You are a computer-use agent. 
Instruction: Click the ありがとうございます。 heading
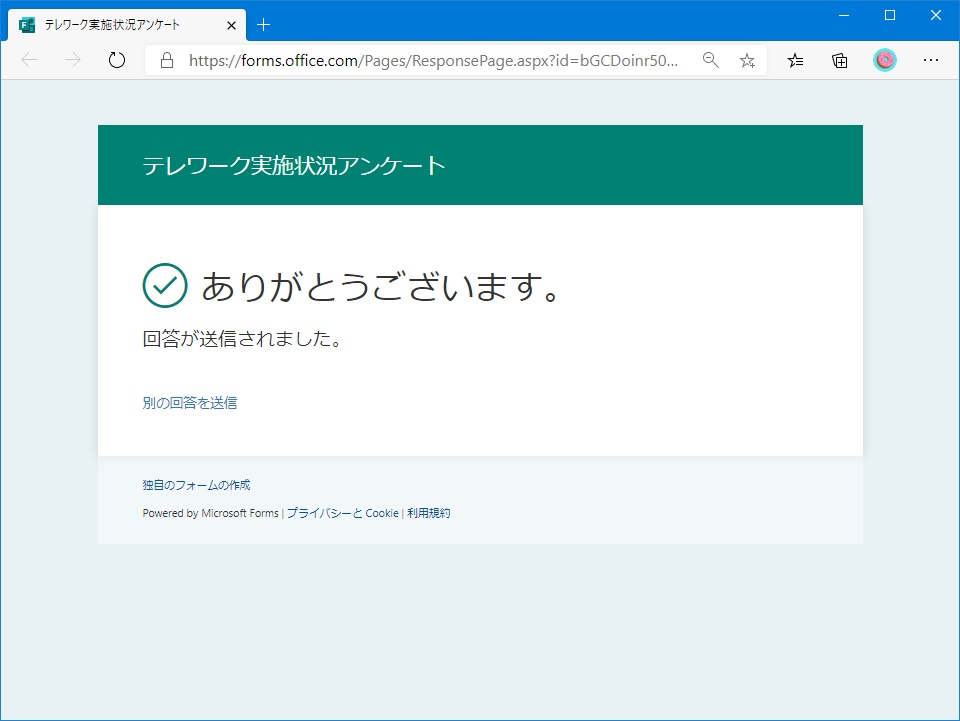click(381, 286)
